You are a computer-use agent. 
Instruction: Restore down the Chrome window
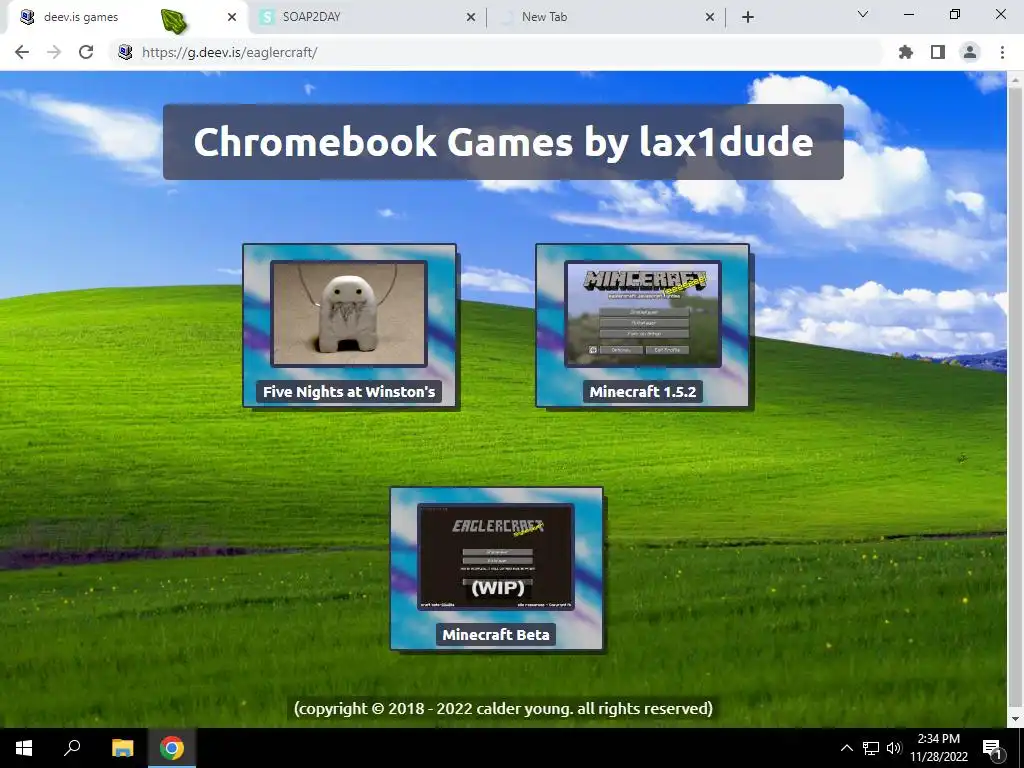(x=955, y=14)
